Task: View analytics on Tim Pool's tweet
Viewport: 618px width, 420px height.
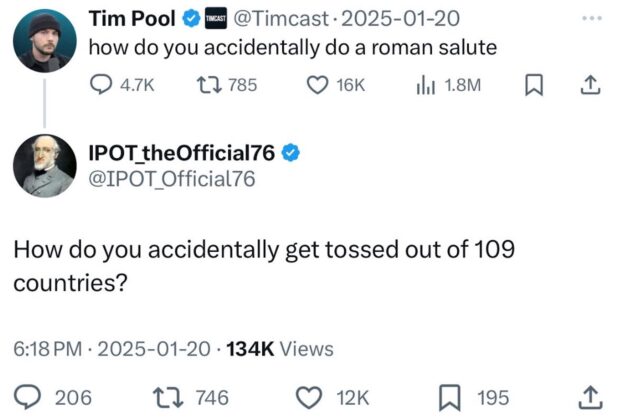Action: pyautogui.click(x=426, y=86)
